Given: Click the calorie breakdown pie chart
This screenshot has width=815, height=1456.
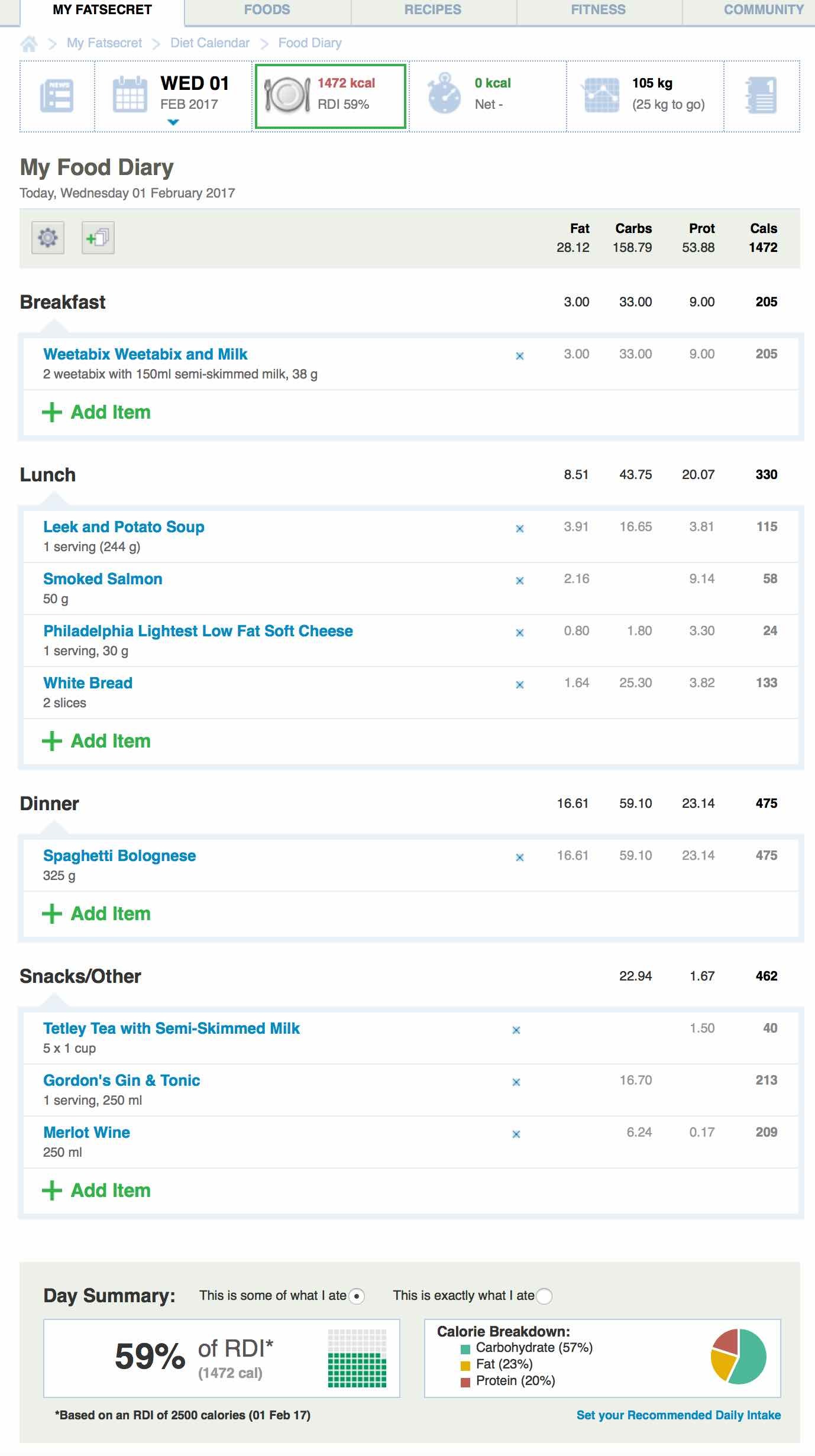Looking at the screenshot, I should 738,1356.
